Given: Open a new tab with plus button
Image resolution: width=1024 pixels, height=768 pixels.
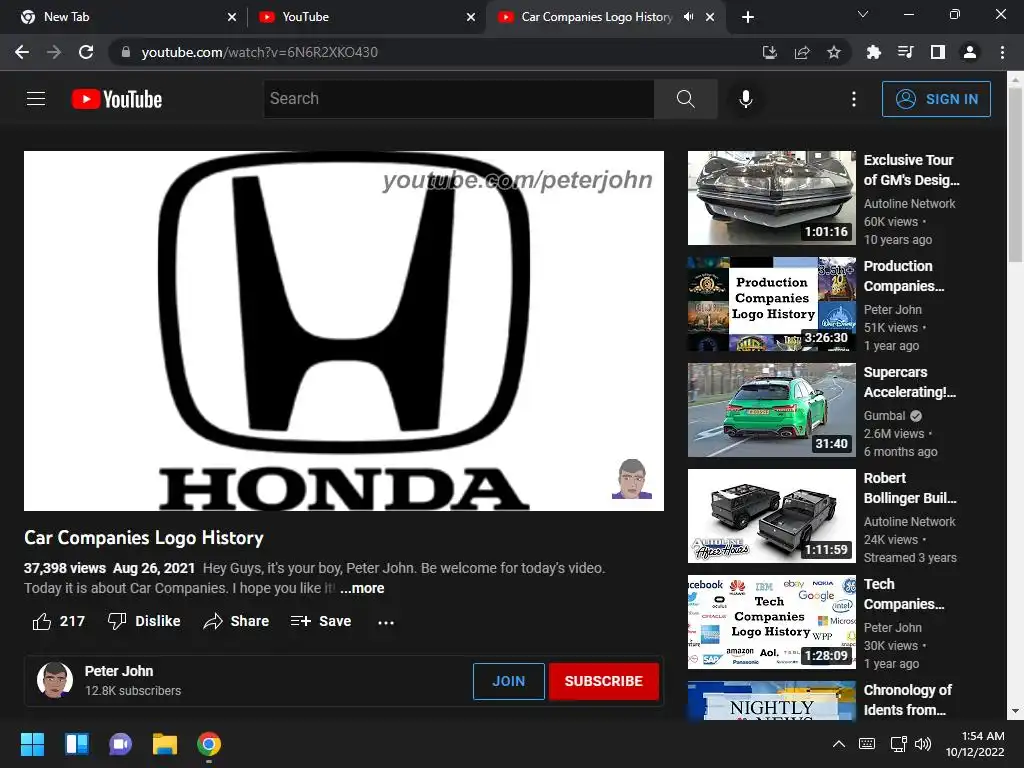Looking at the screenshot, I should pyautogui.click(x=748, y=18).
